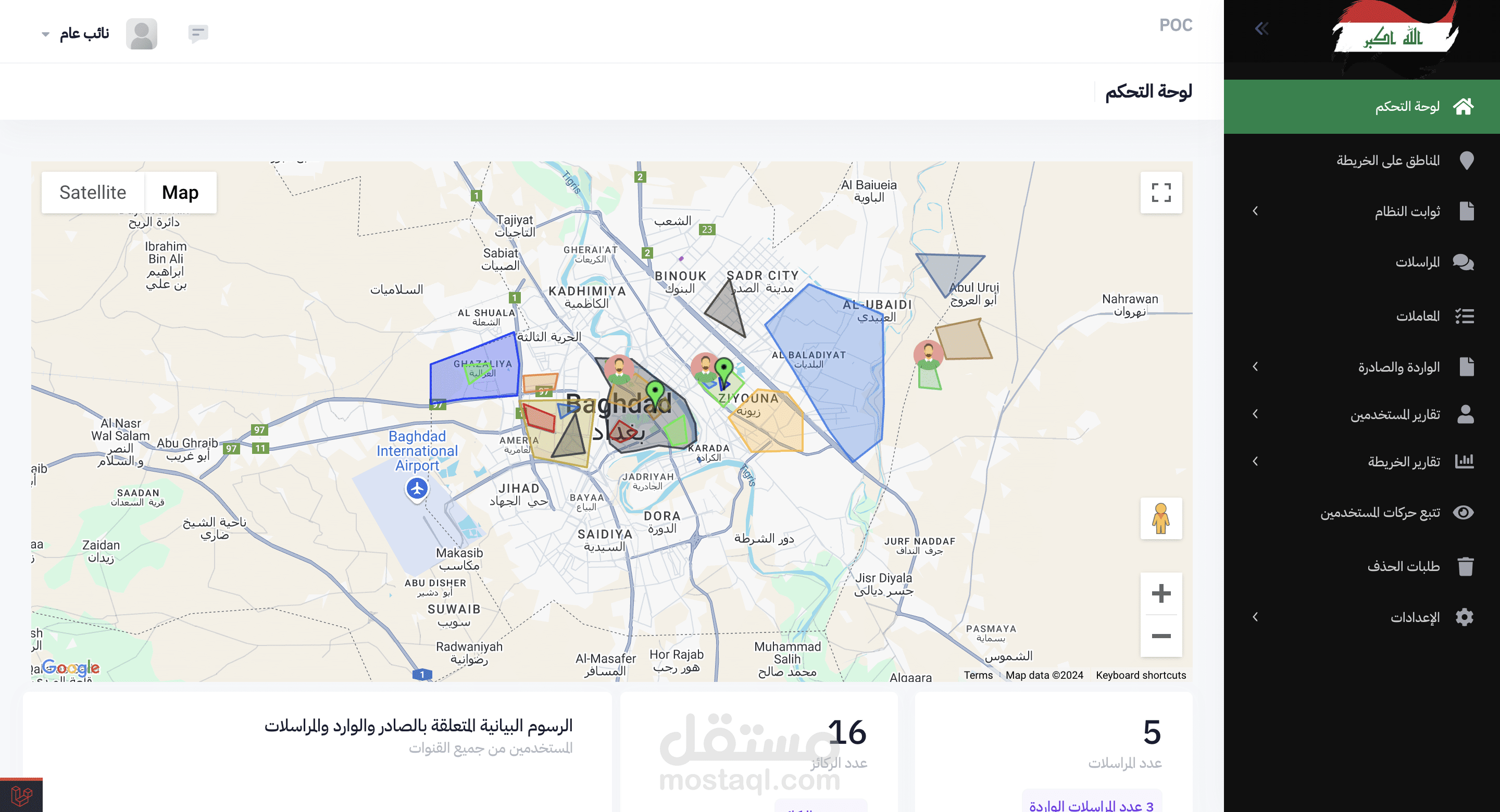This screenshot has height=812, width=1500.
Task: Toggle map fullscreen view button
Action: pyautogui.click(x=1160, y=193)
